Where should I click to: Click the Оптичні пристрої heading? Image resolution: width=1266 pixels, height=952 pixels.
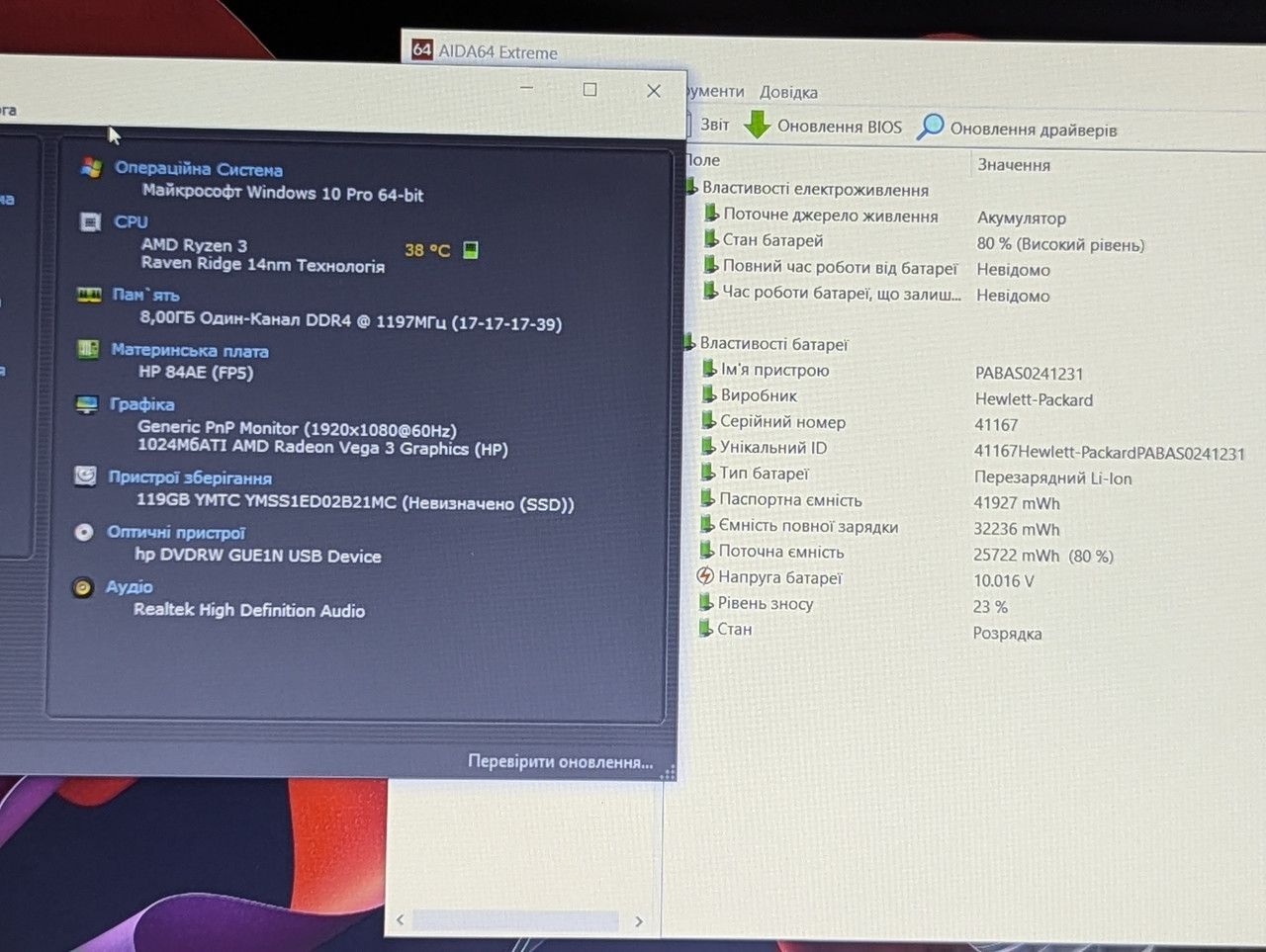[x=176, y=533]
